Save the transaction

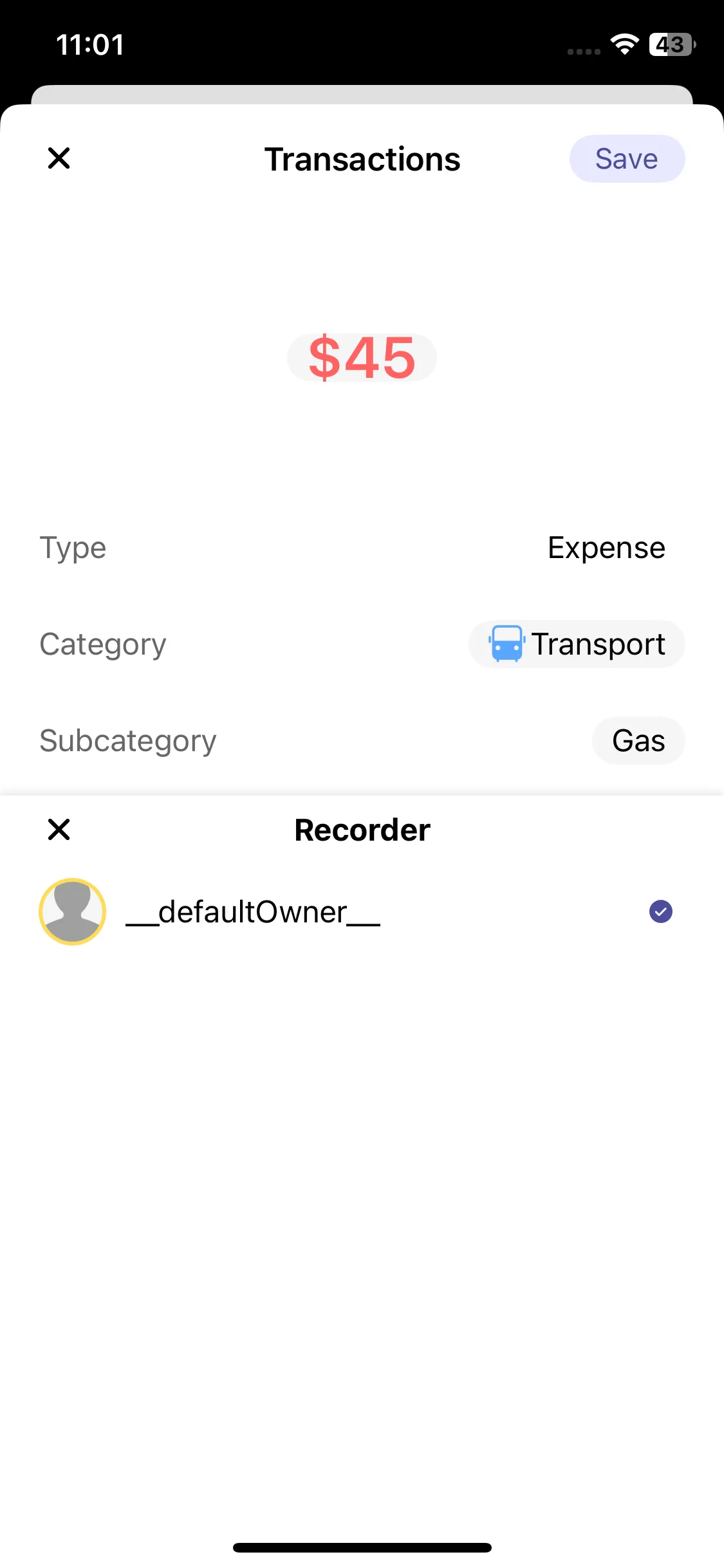coord(626,159)
